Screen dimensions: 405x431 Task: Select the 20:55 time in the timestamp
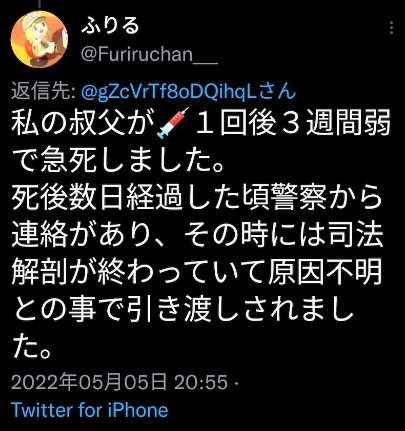201,382
